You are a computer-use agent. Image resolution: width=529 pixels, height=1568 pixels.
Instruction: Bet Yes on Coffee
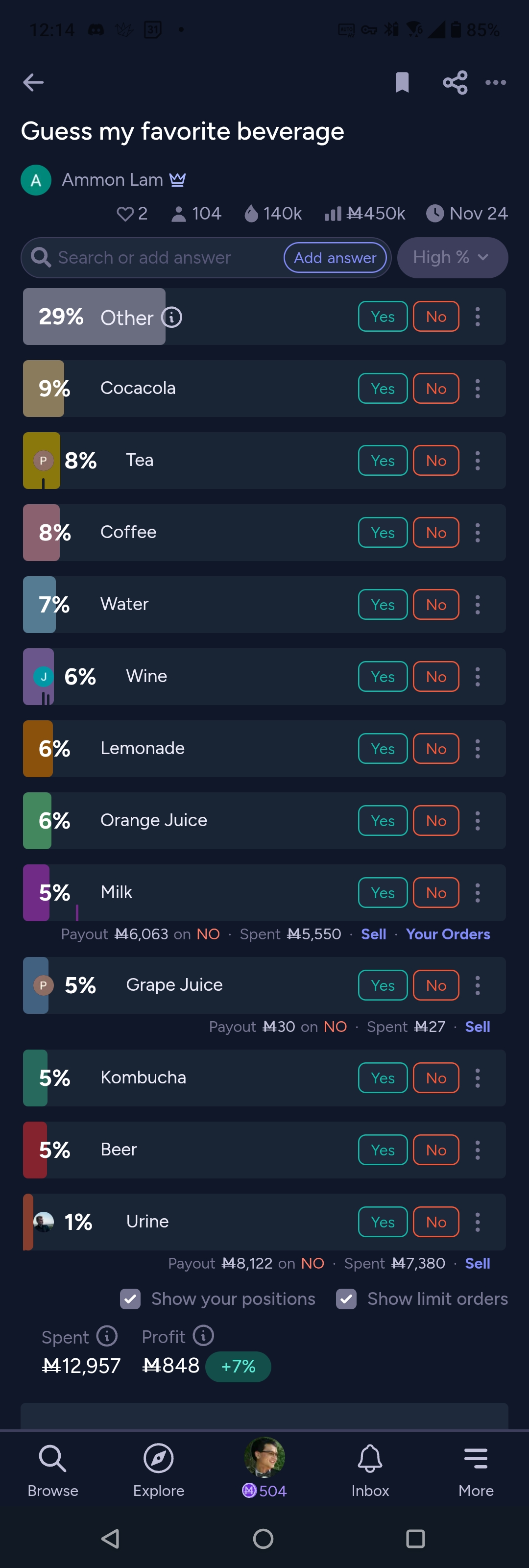(x=382, y=533)
